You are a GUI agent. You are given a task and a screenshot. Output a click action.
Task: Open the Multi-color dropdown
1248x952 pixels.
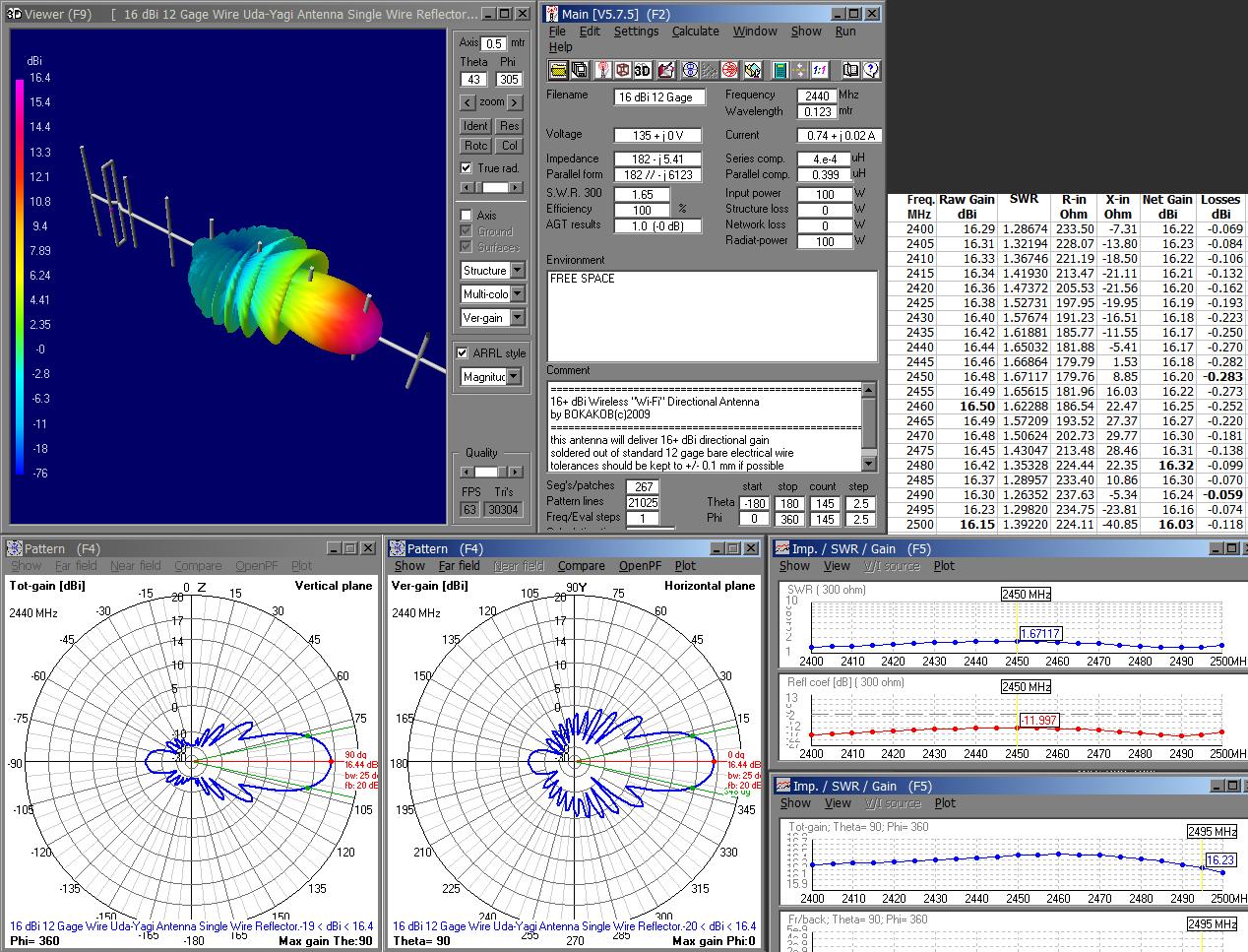518,294
